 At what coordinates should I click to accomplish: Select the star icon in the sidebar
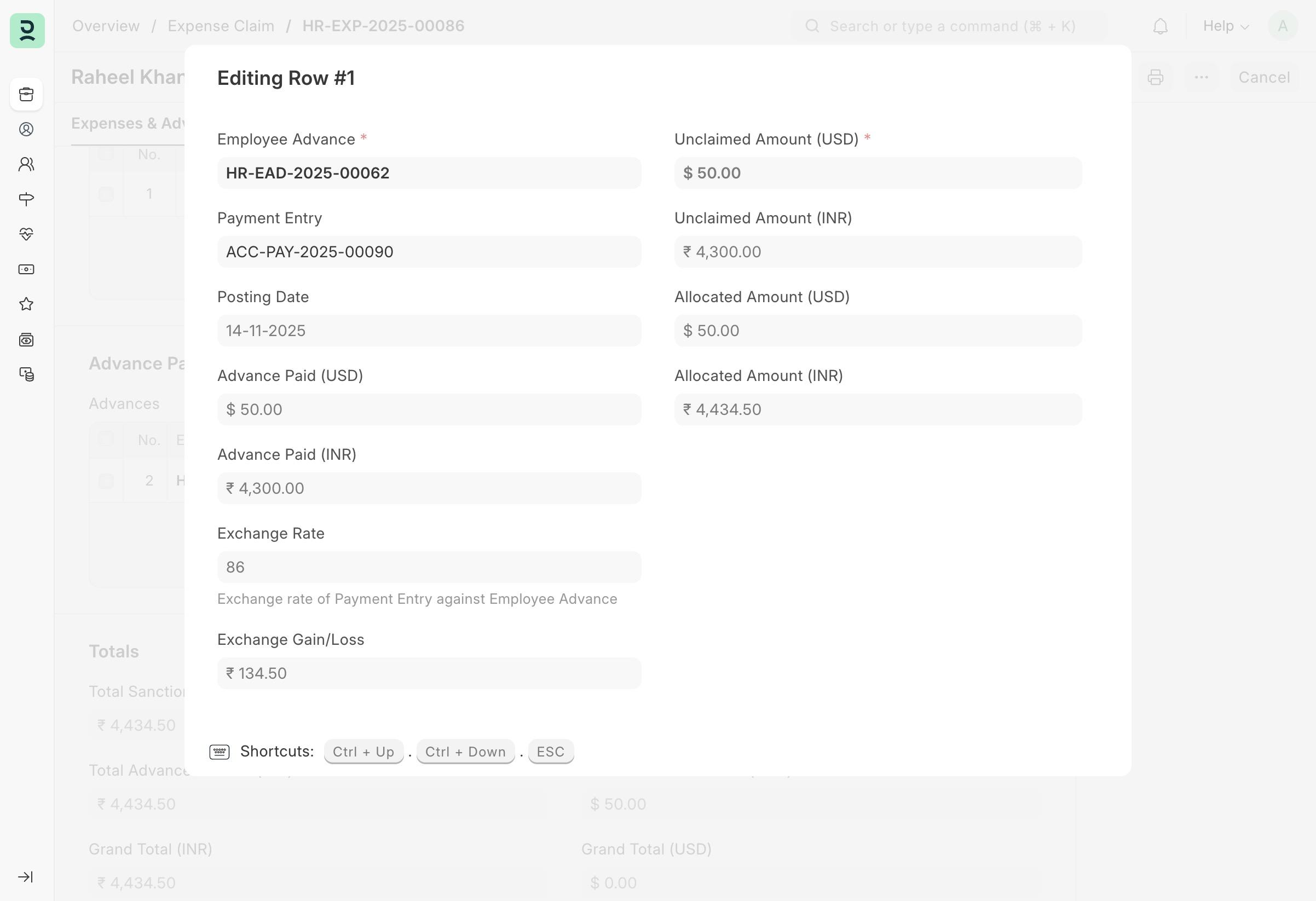click(x=27, y=304)
